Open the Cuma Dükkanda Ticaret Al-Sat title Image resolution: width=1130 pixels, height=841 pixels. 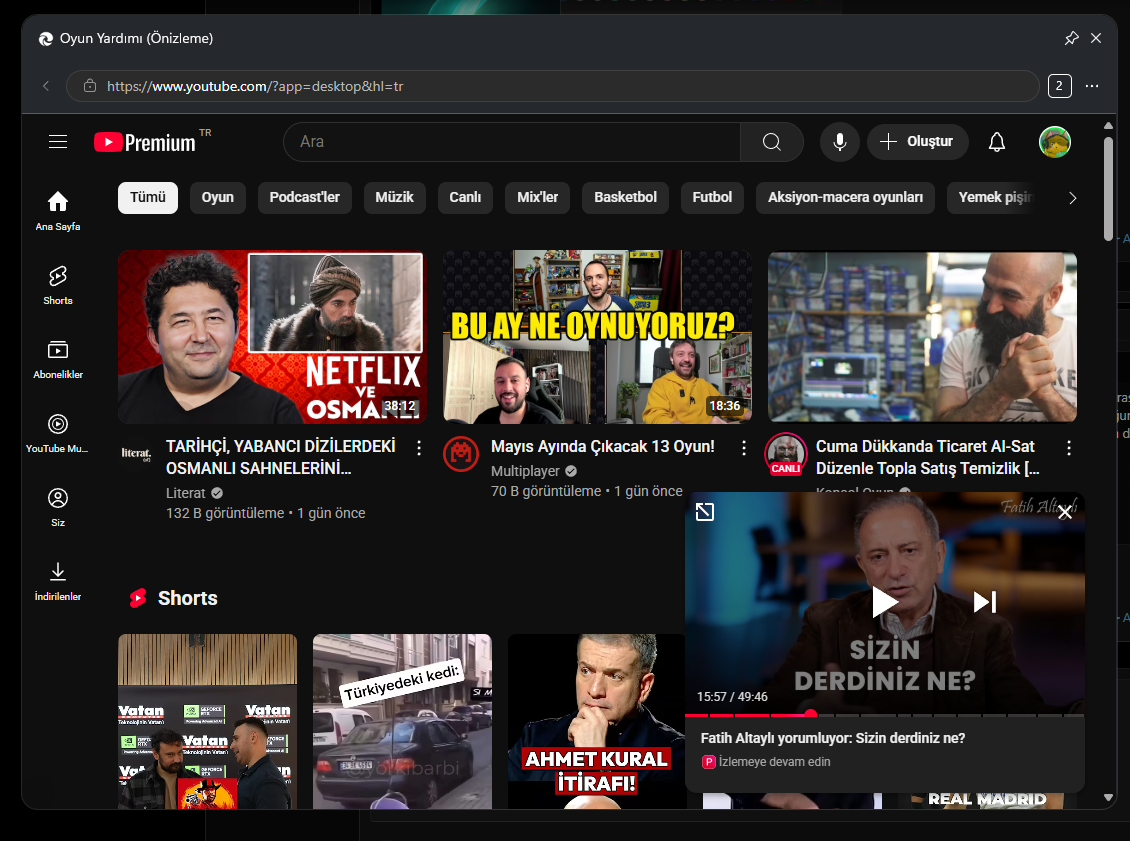[927, 457]
